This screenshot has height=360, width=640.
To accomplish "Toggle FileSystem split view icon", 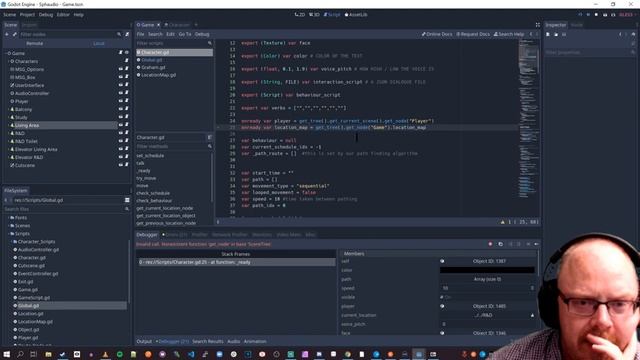I will tap(127, 200).
